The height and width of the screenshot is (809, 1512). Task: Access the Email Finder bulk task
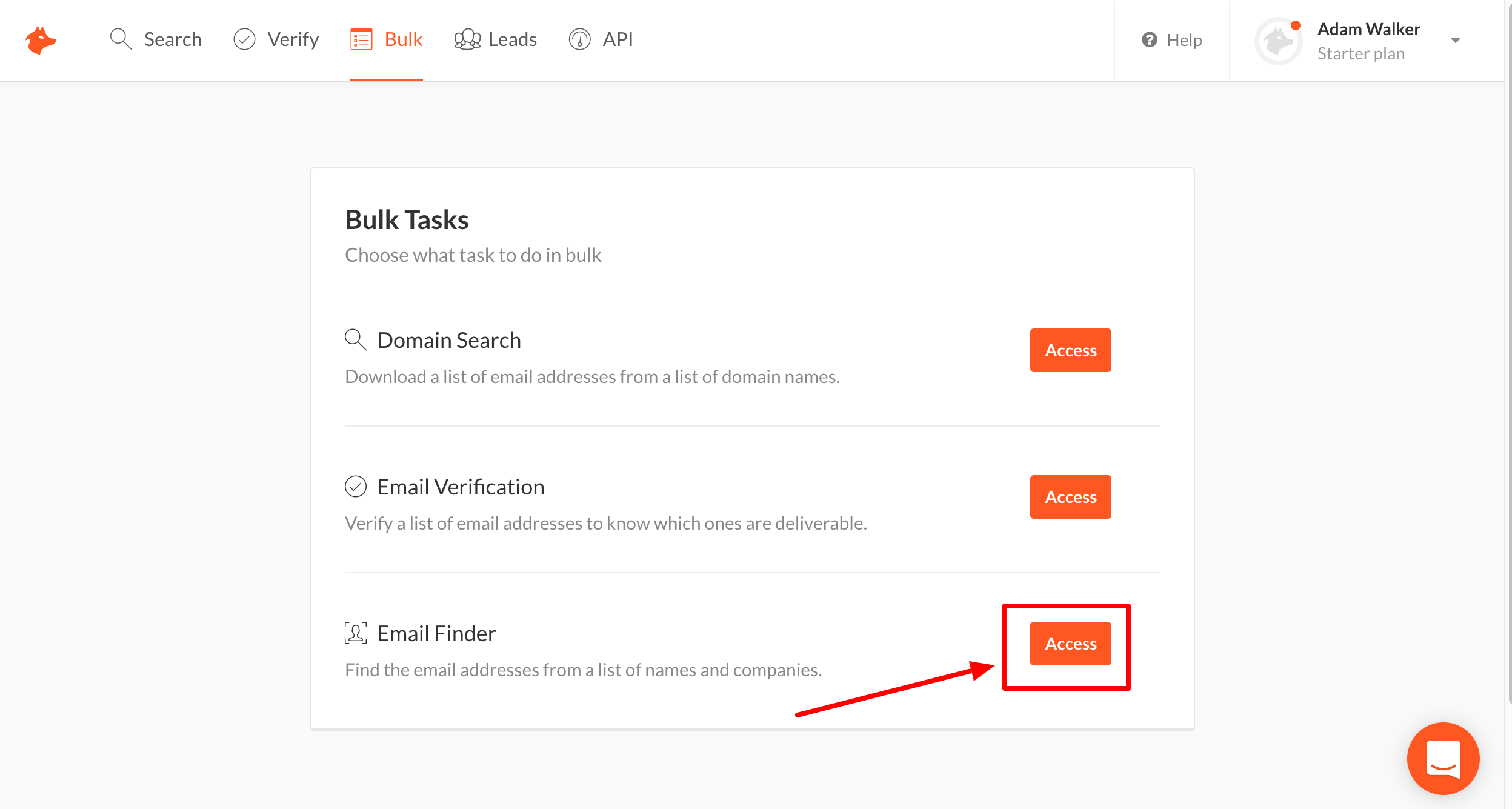click(1070, 644)
